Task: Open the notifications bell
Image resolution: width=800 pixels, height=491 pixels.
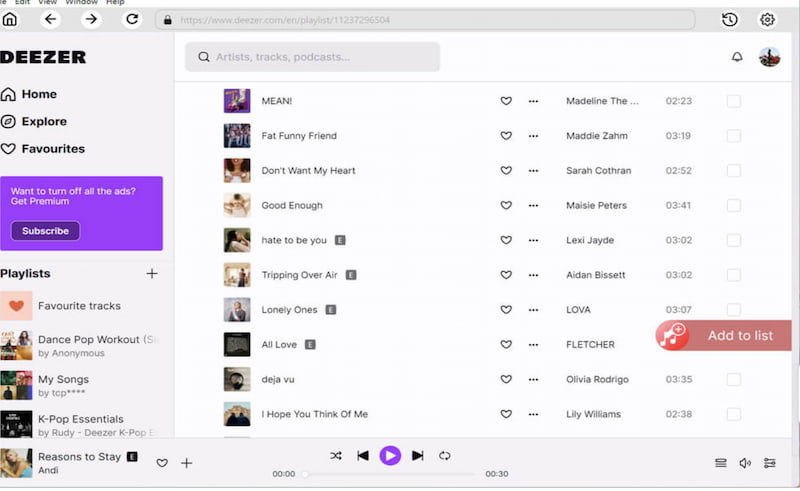Action: point(737,57)
